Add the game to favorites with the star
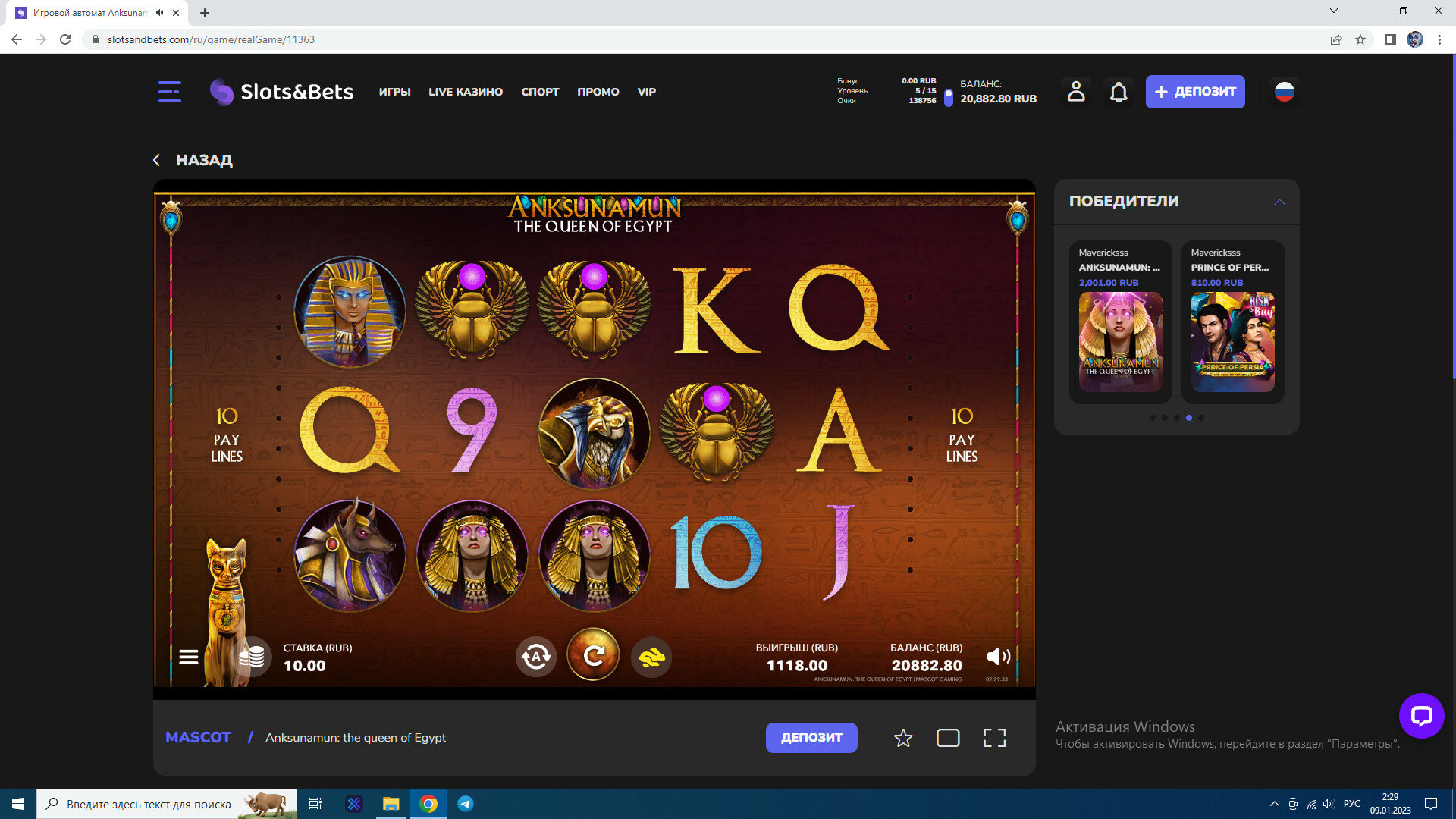 pyautogui.click(x=903, y=738)
